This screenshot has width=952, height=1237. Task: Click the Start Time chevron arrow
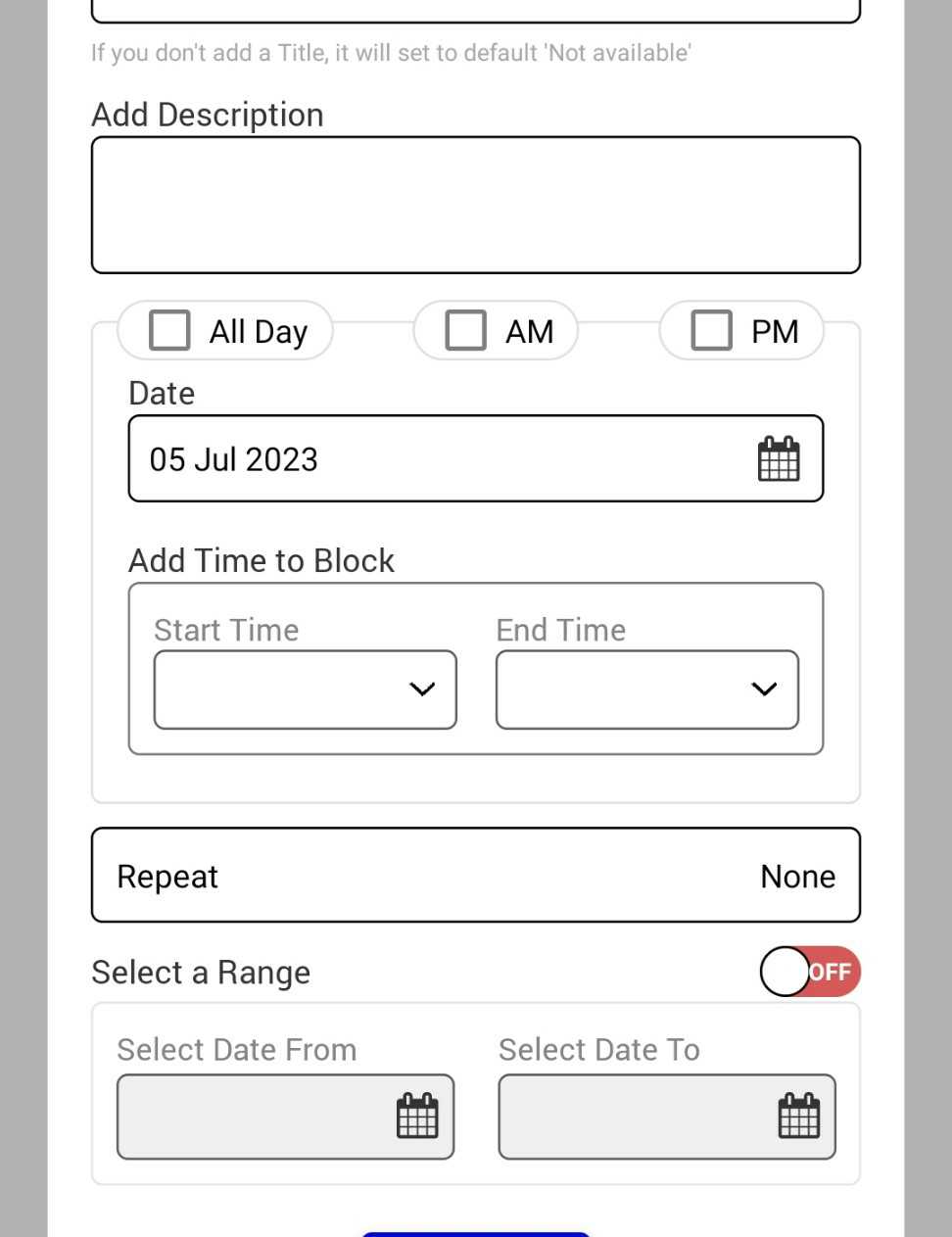422,690
